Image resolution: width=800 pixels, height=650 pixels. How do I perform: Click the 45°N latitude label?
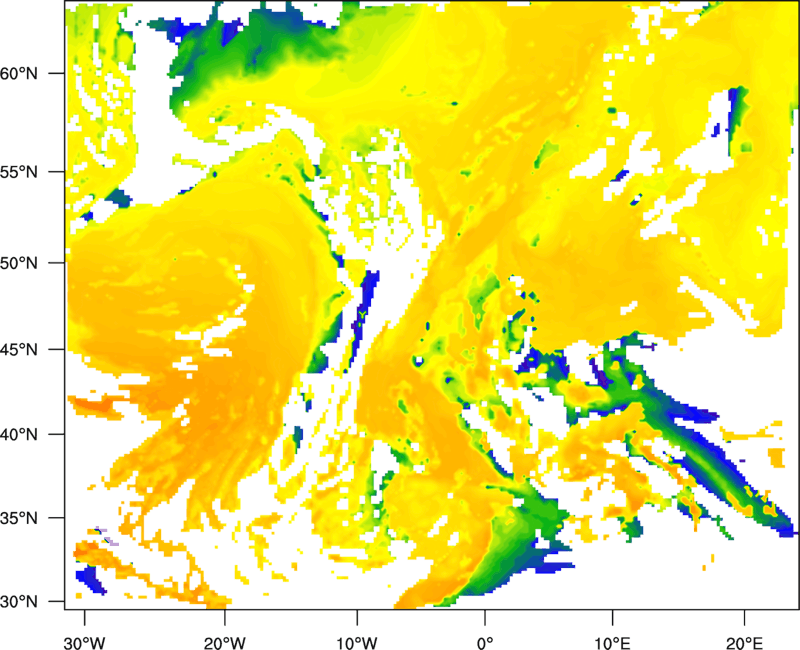tap(19, 350)
